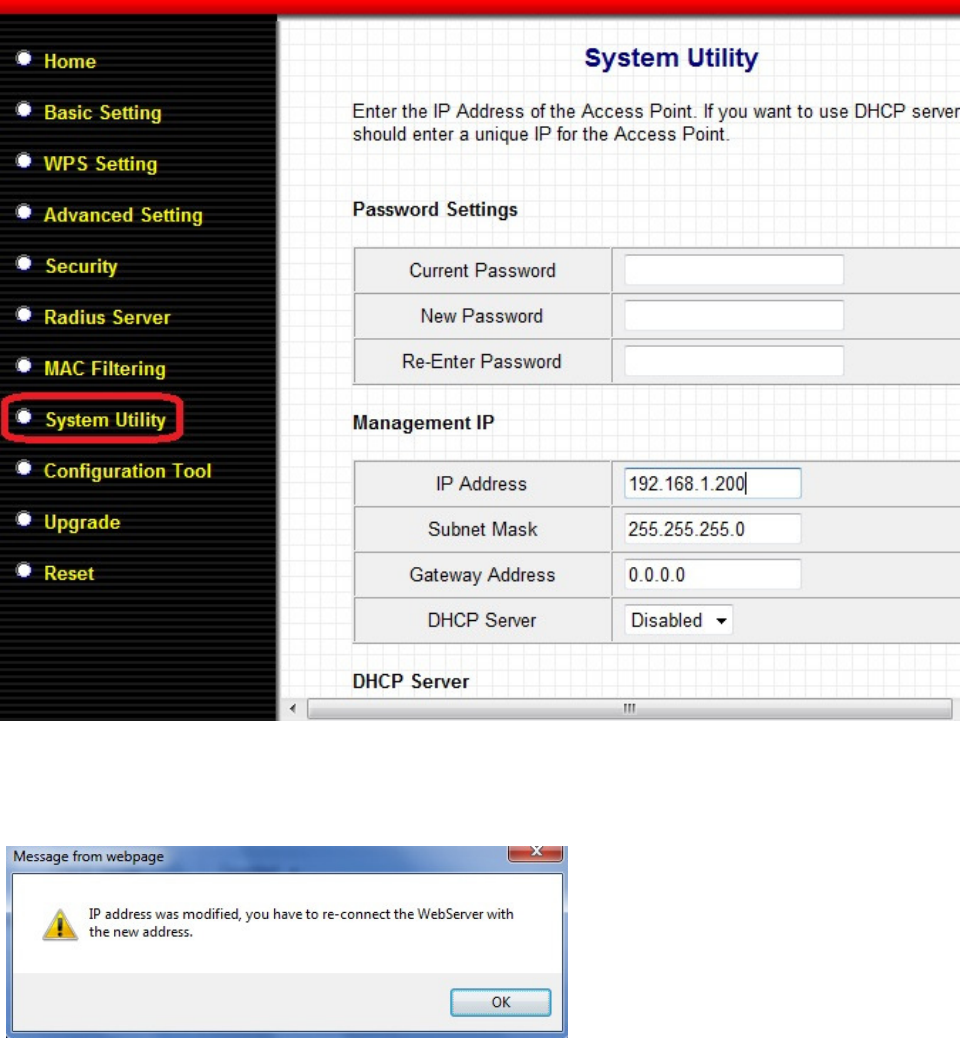Screen dimensions: 960x1038
Task: Click the bottom DHCP Server section heading
Action: tap(410, 681)
